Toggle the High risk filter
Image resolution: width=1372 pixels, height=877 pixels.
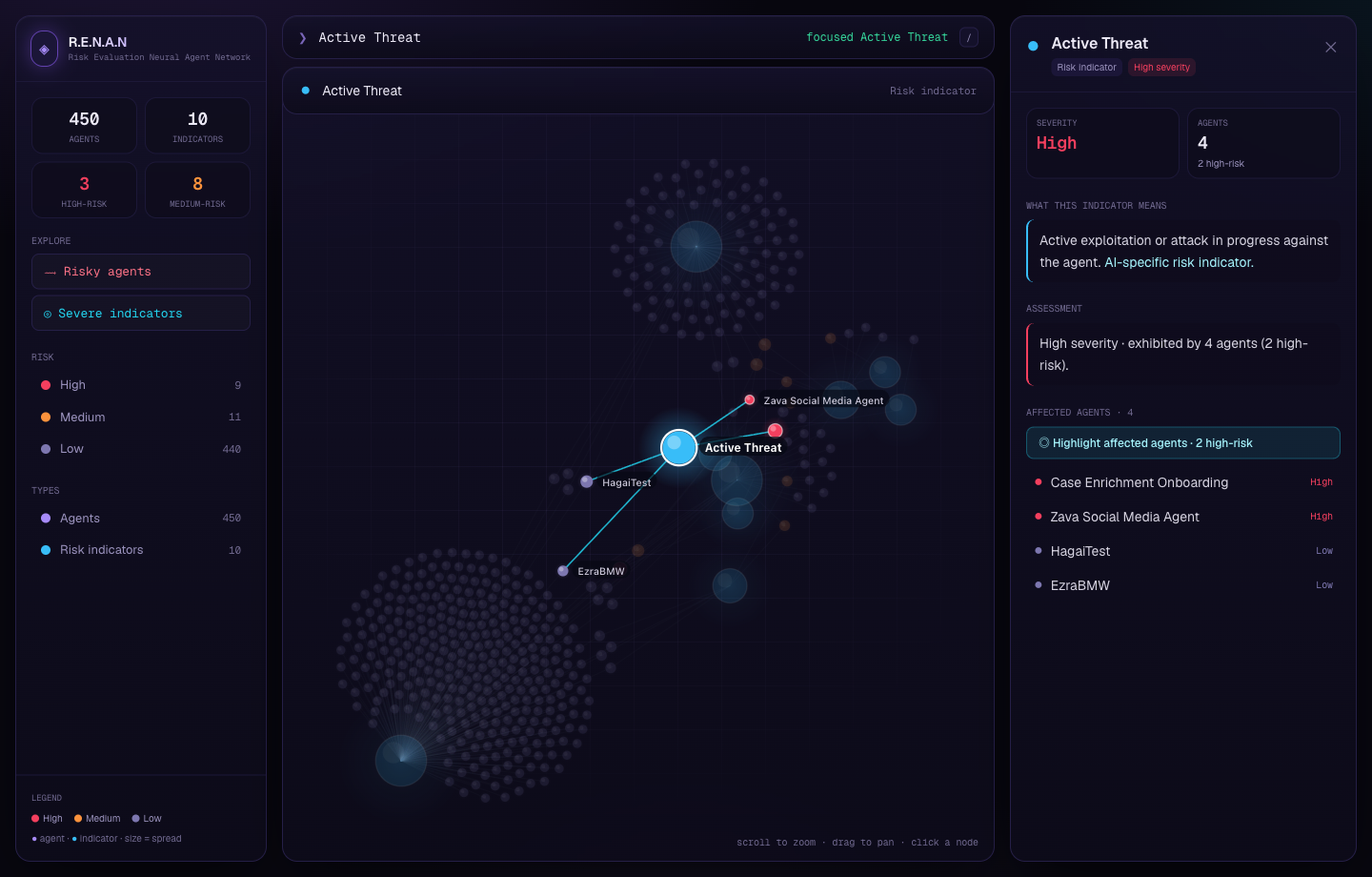[x=141, y=385]
